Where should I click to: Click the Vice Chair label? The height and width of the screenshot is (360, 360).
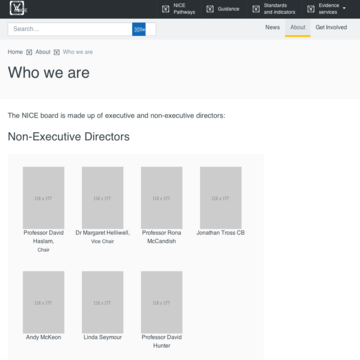coord(103,241)
